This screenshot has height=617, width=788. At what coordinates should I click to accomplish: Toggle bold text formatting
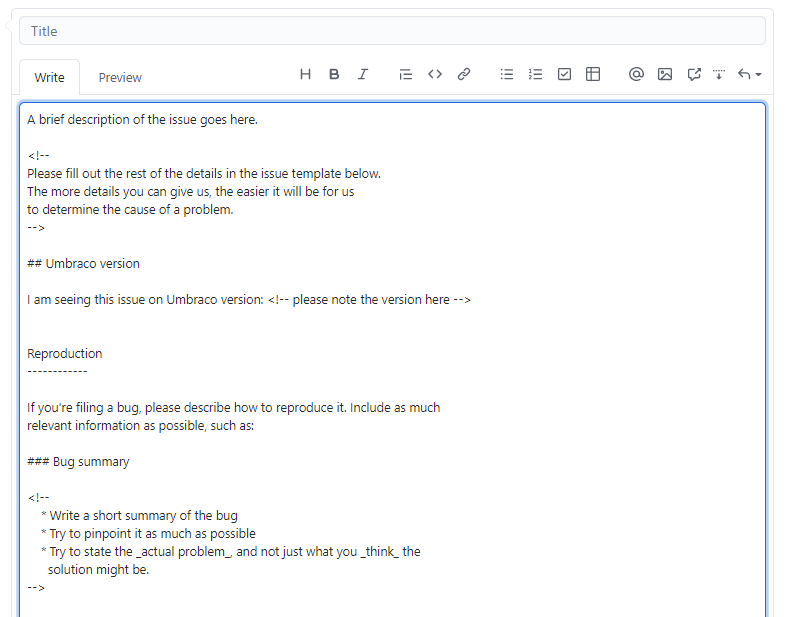(x=334, y=74)
